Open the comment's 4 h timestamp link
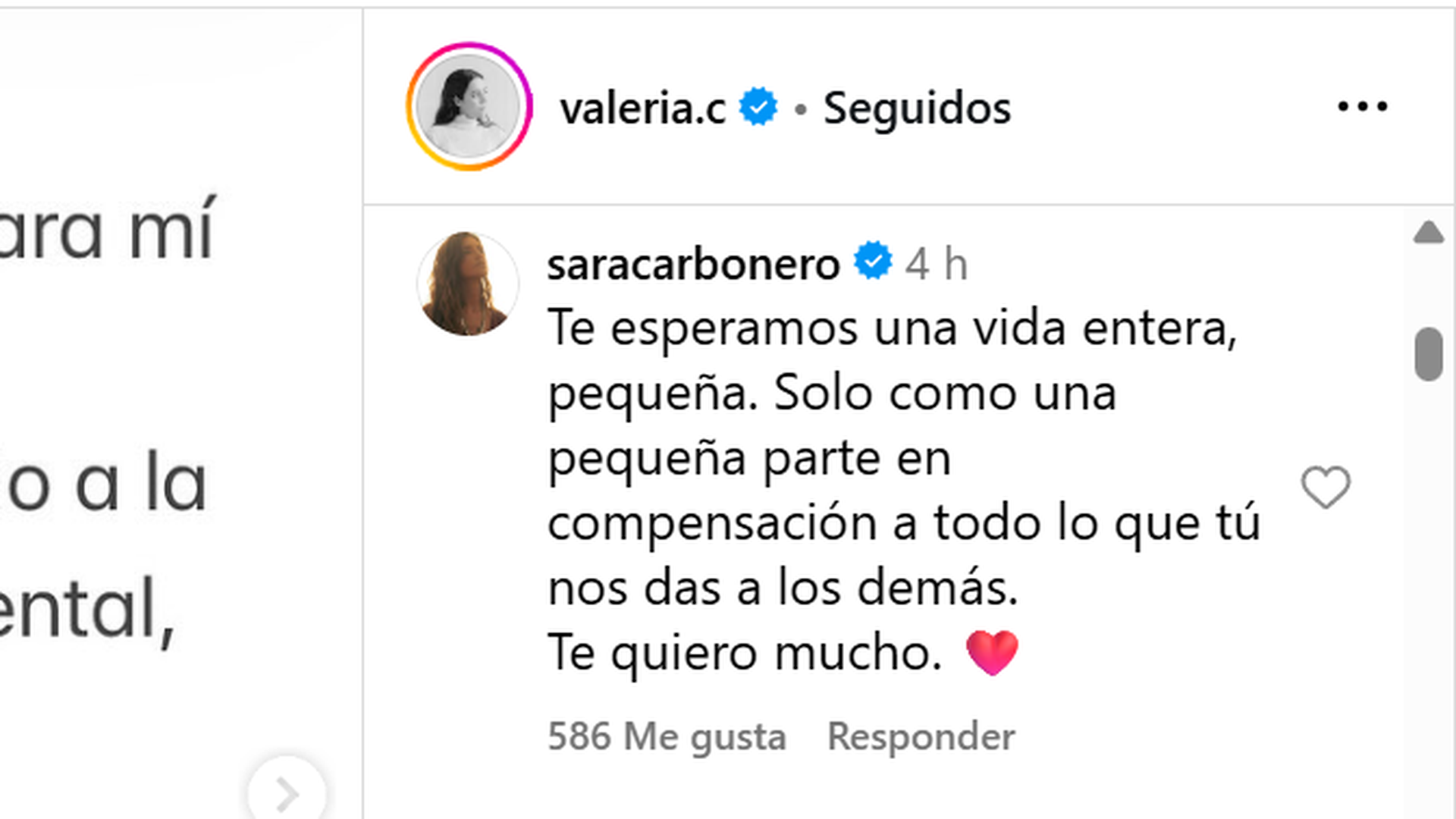 coord(937,265)
